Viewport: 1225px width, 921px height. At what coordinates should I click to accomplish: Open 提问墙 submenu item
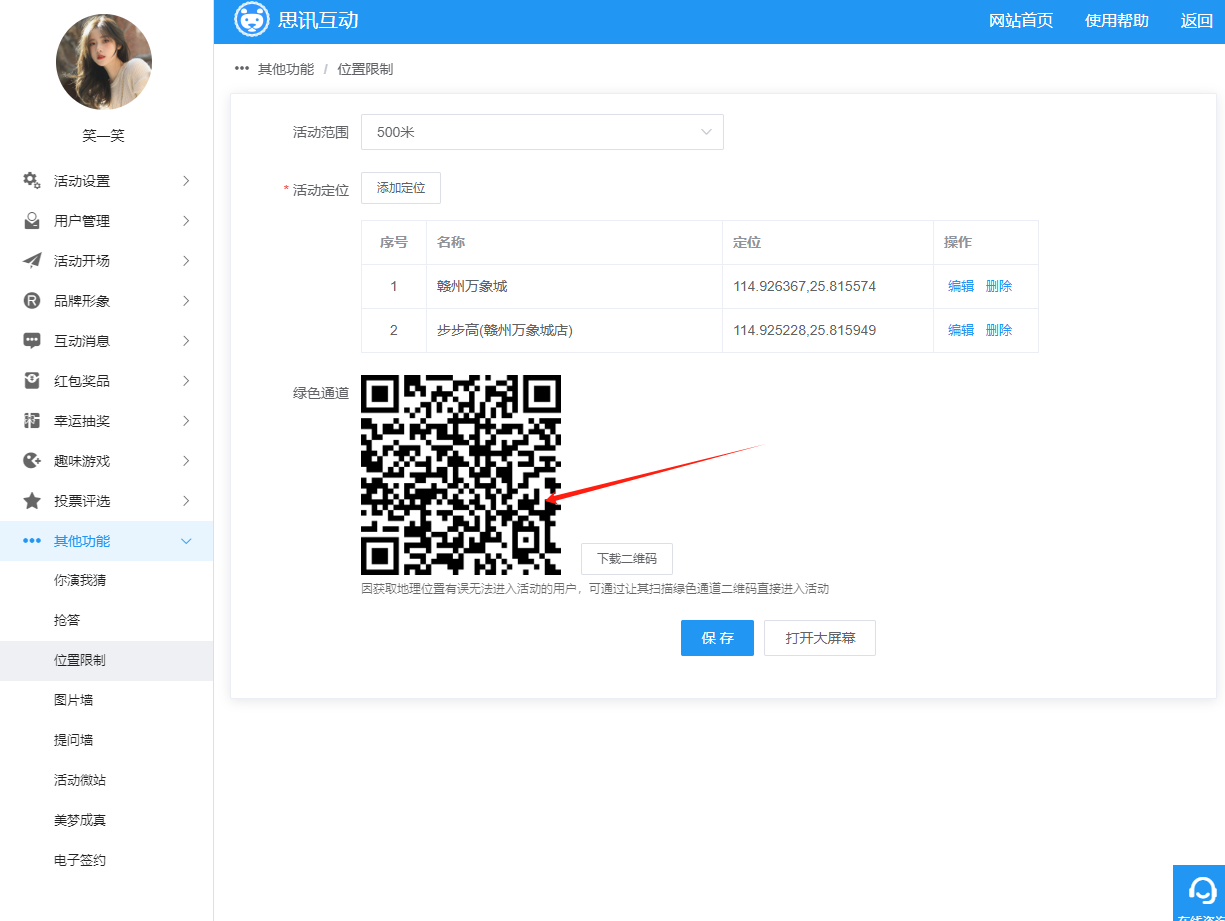(x=106, y=741)
